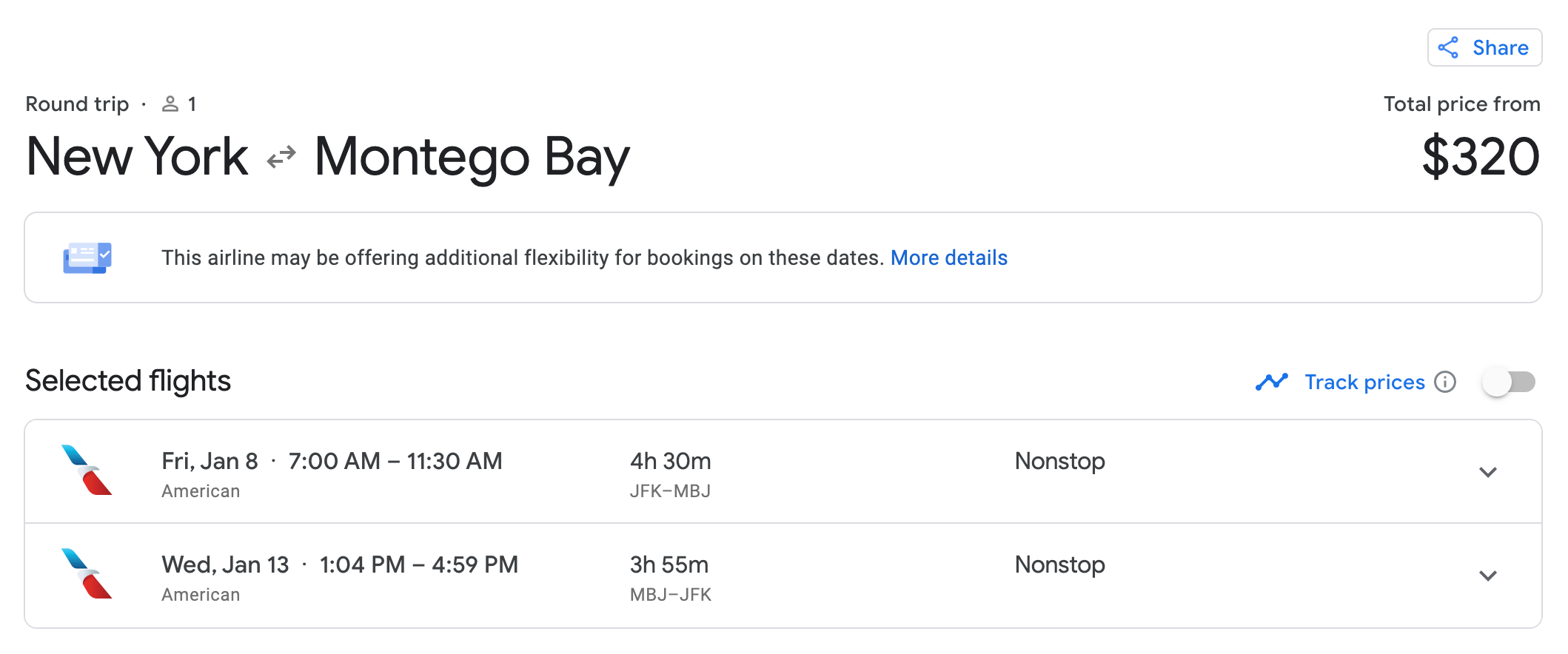Expand the Fri, Jan 8 flight details

(x=1488, y=472)
